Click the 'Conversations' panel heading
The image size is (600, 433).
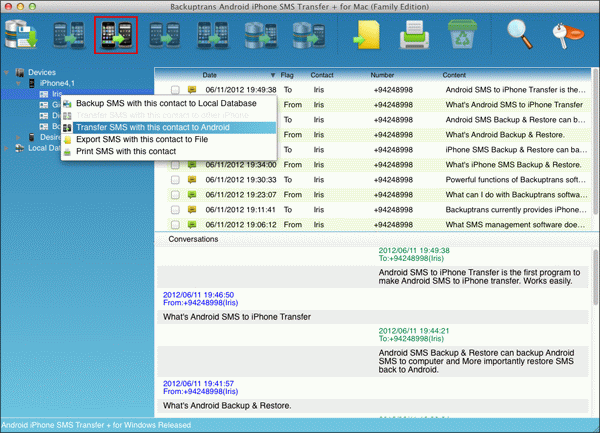193,239
